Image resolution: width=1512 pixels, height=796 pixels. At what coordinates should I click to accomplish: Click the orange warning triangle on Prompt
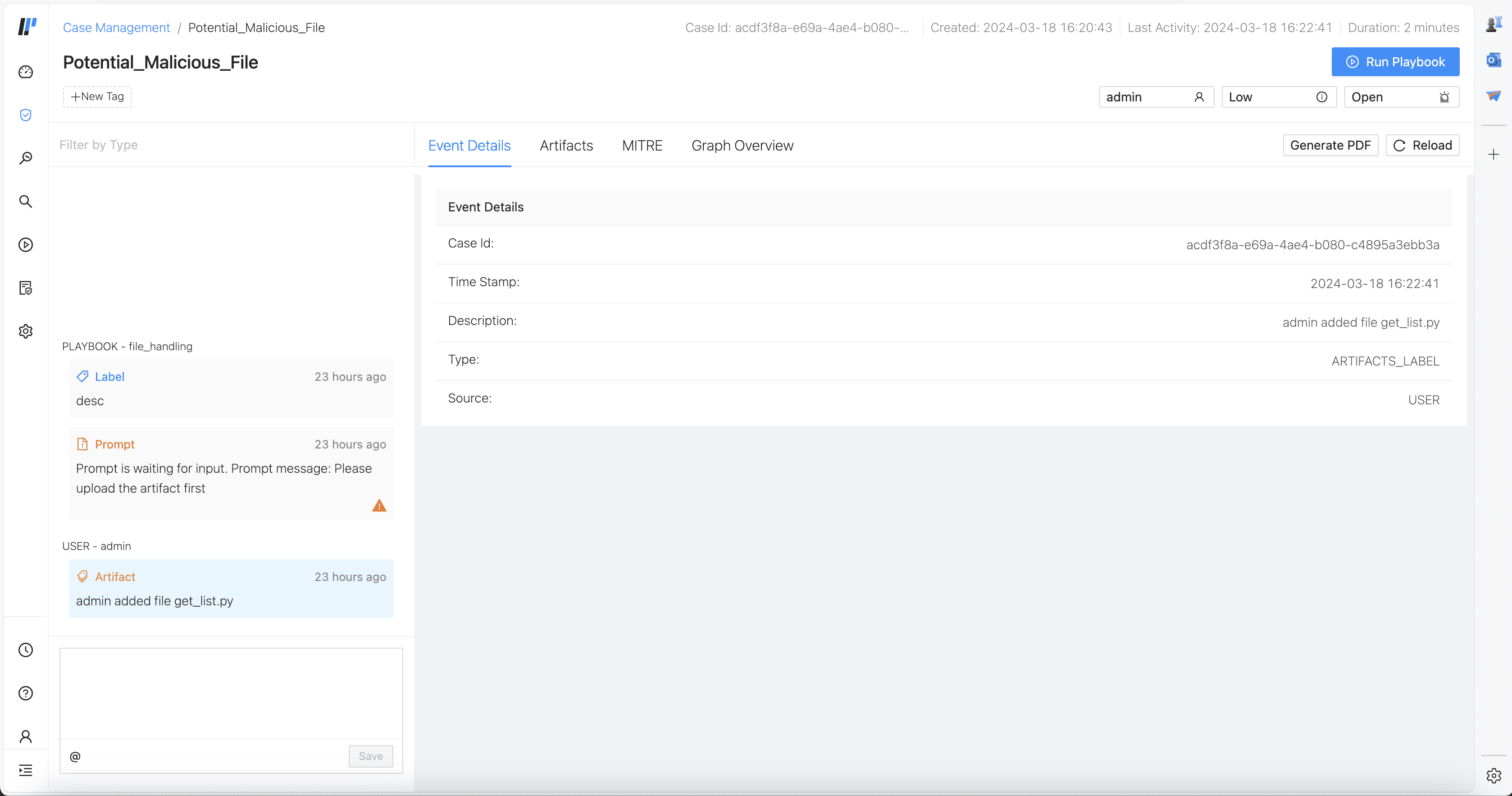(379, 505)
